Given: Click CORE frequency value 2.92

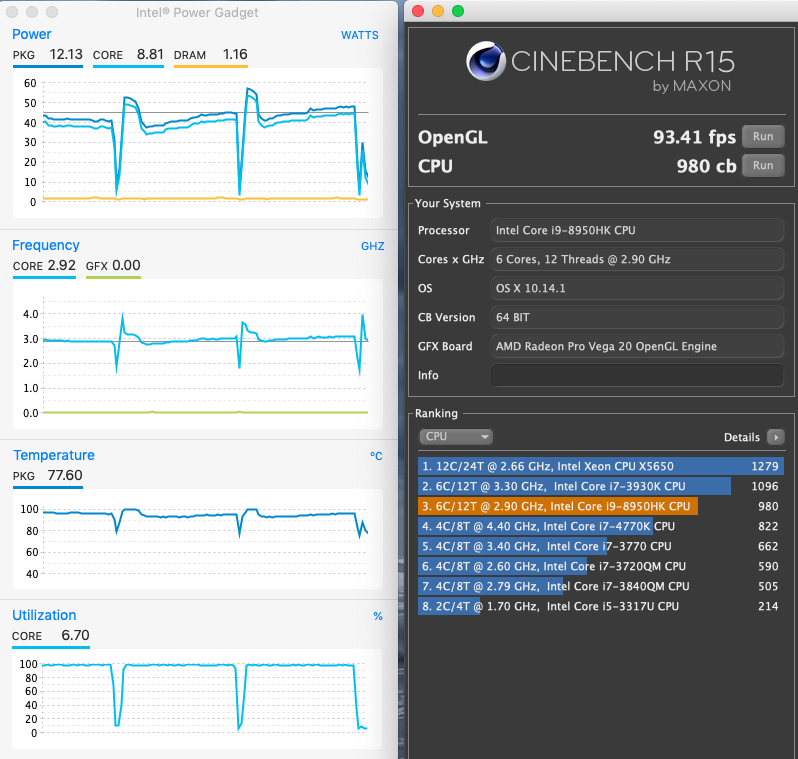Looking at the screenshot, I should coord(62,265).
